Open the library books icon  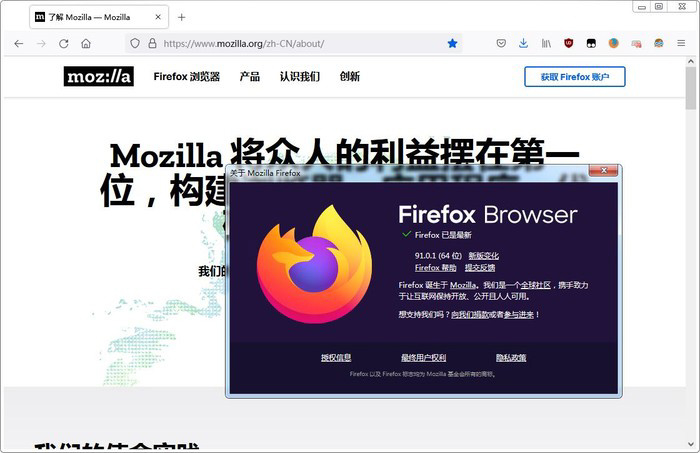(x=546, y=43)
